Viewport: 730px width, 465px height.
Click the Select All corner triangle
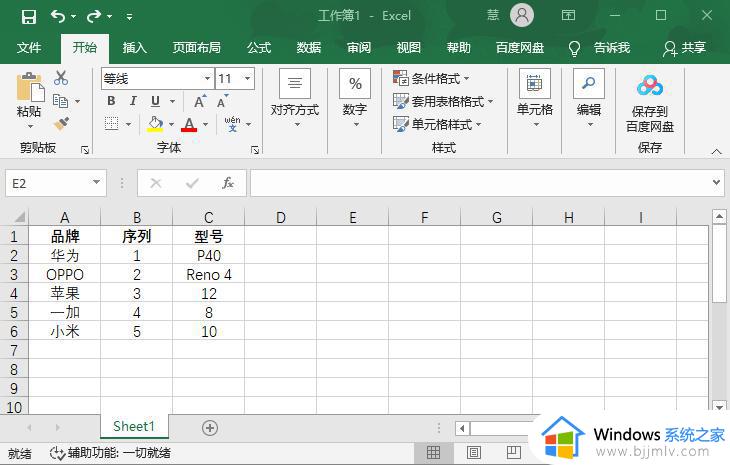(20, 217)
